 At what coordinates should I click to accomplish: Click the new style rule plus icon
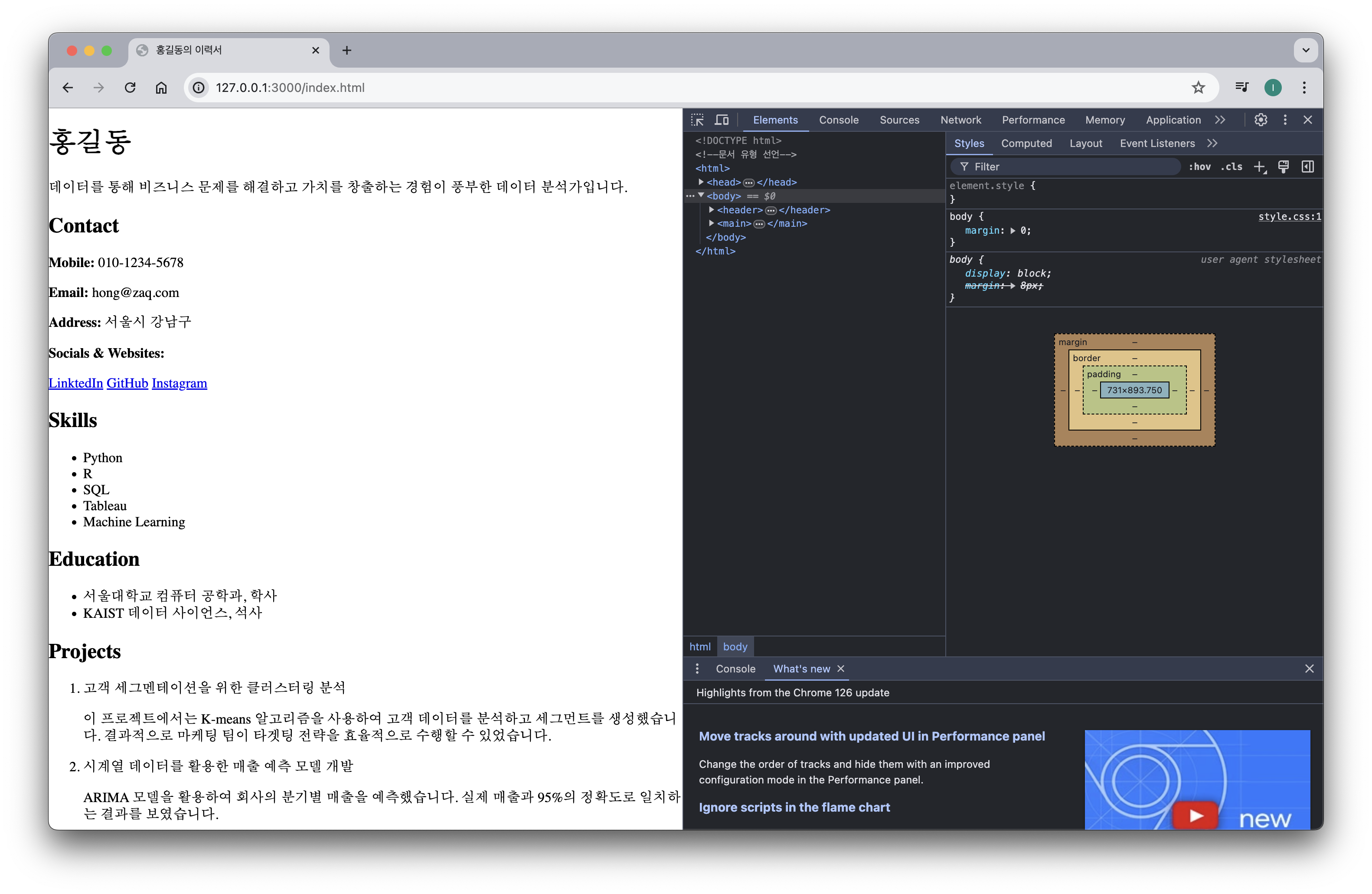1260,167
